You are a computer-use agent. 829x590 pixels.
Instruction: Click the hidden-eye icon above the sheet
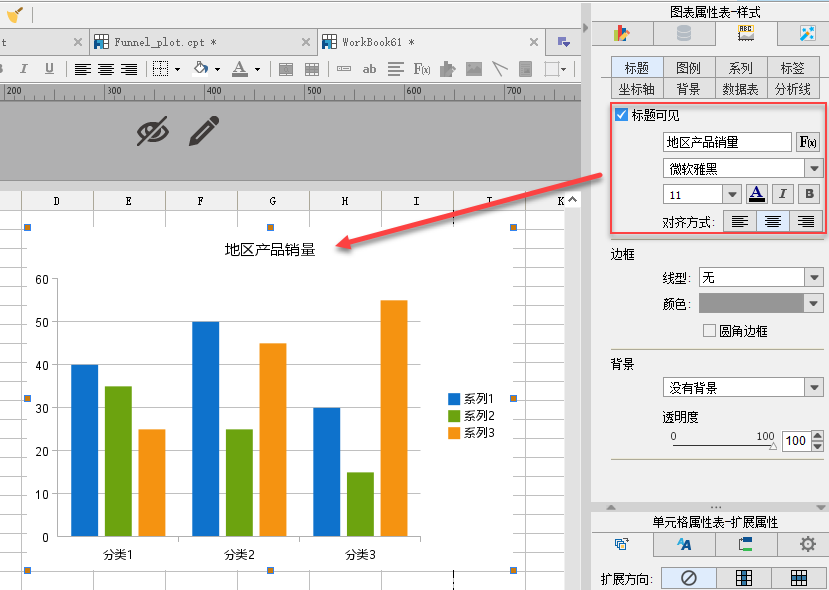coord(153,131)
